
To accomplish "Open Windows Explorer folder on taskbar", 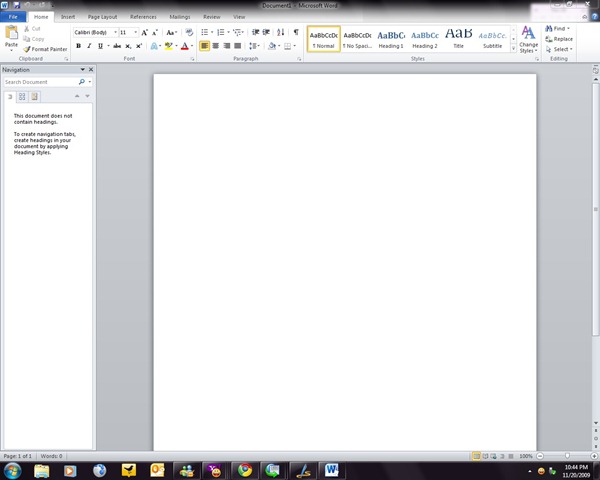I will click(x=41, y=470).
